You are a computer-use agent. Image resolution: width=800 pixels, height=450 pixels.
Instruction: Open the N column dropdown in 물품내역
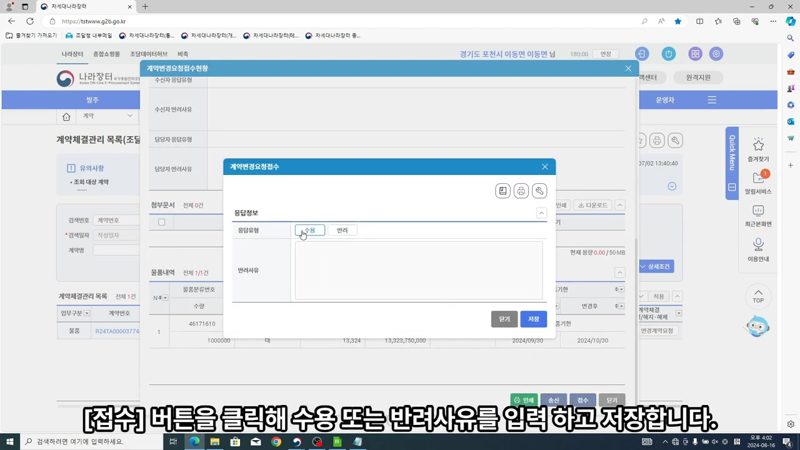[x=165, y=297]
